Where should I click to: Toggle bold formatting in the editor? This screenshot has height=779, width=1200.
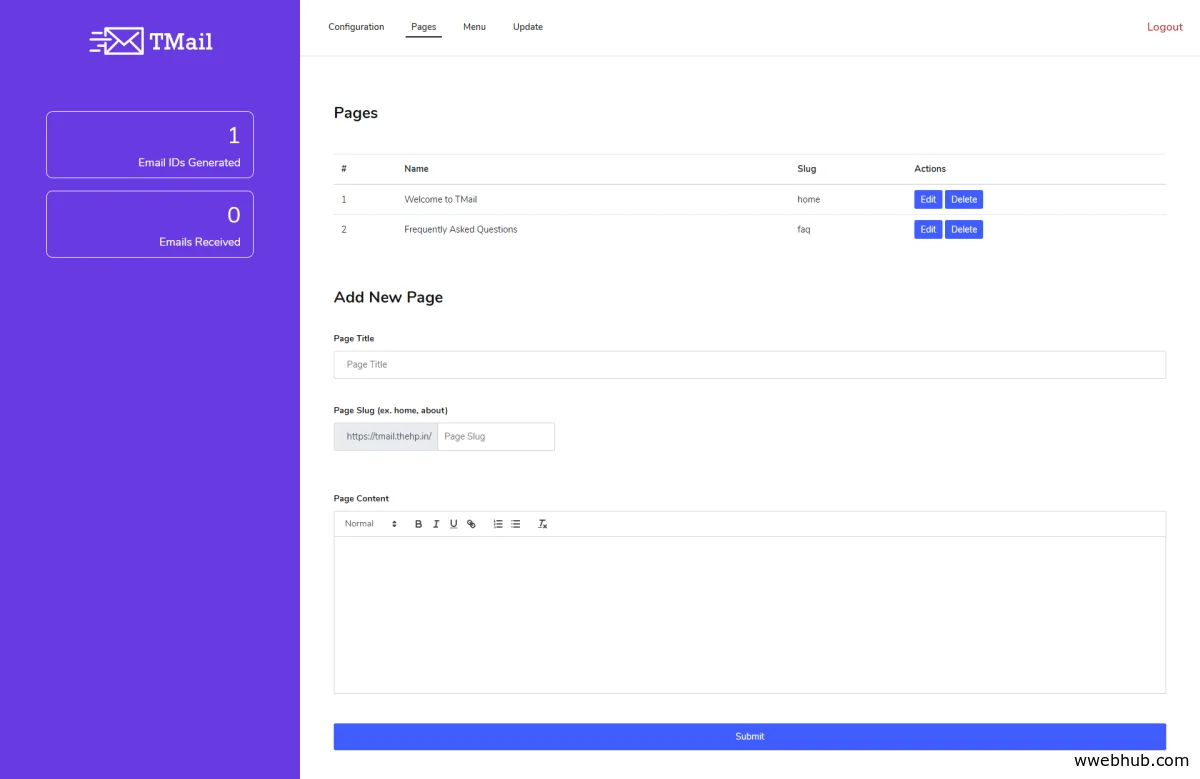click(418, 524)
